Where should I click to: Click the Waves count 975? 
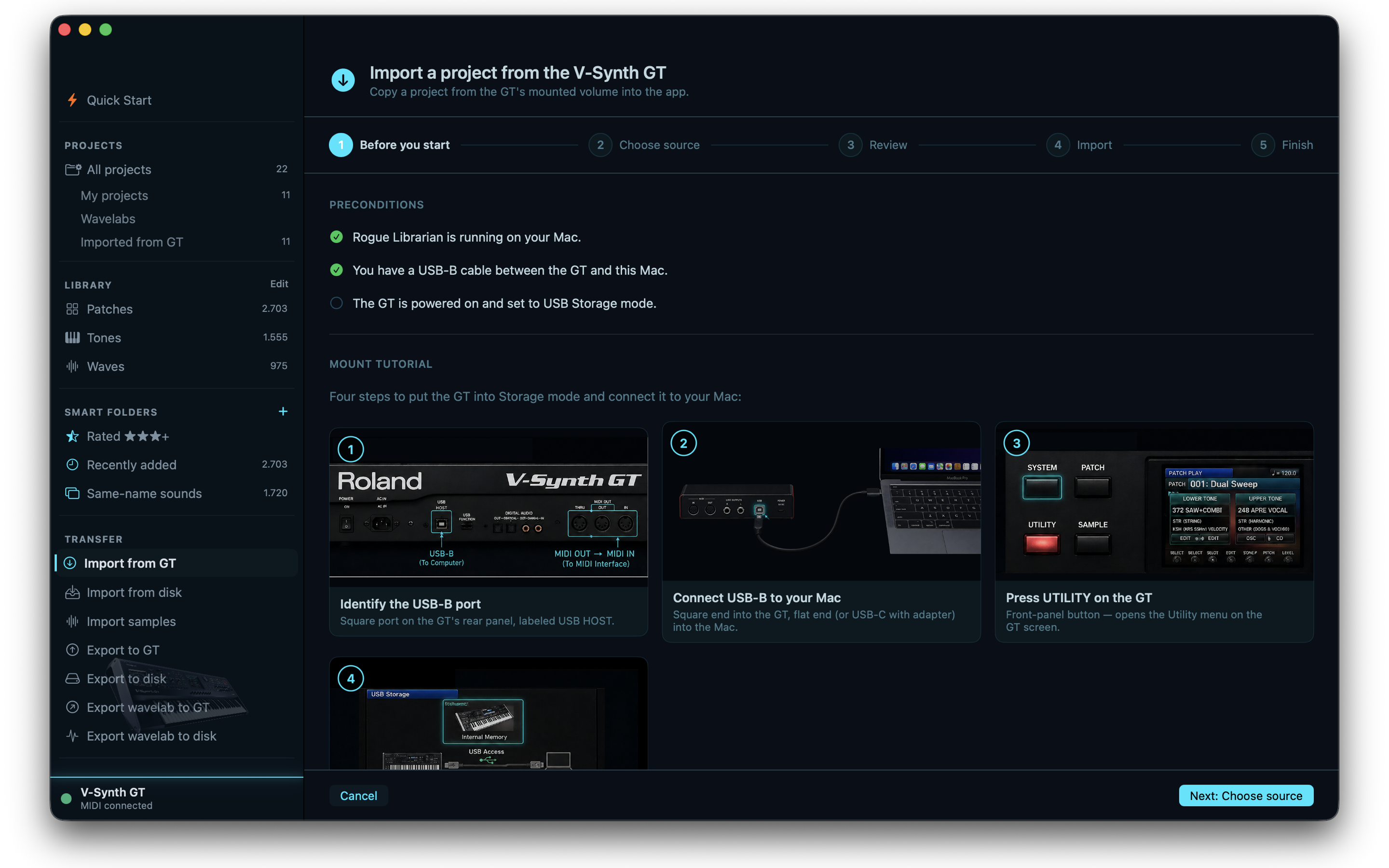click(x=279, y=366)
